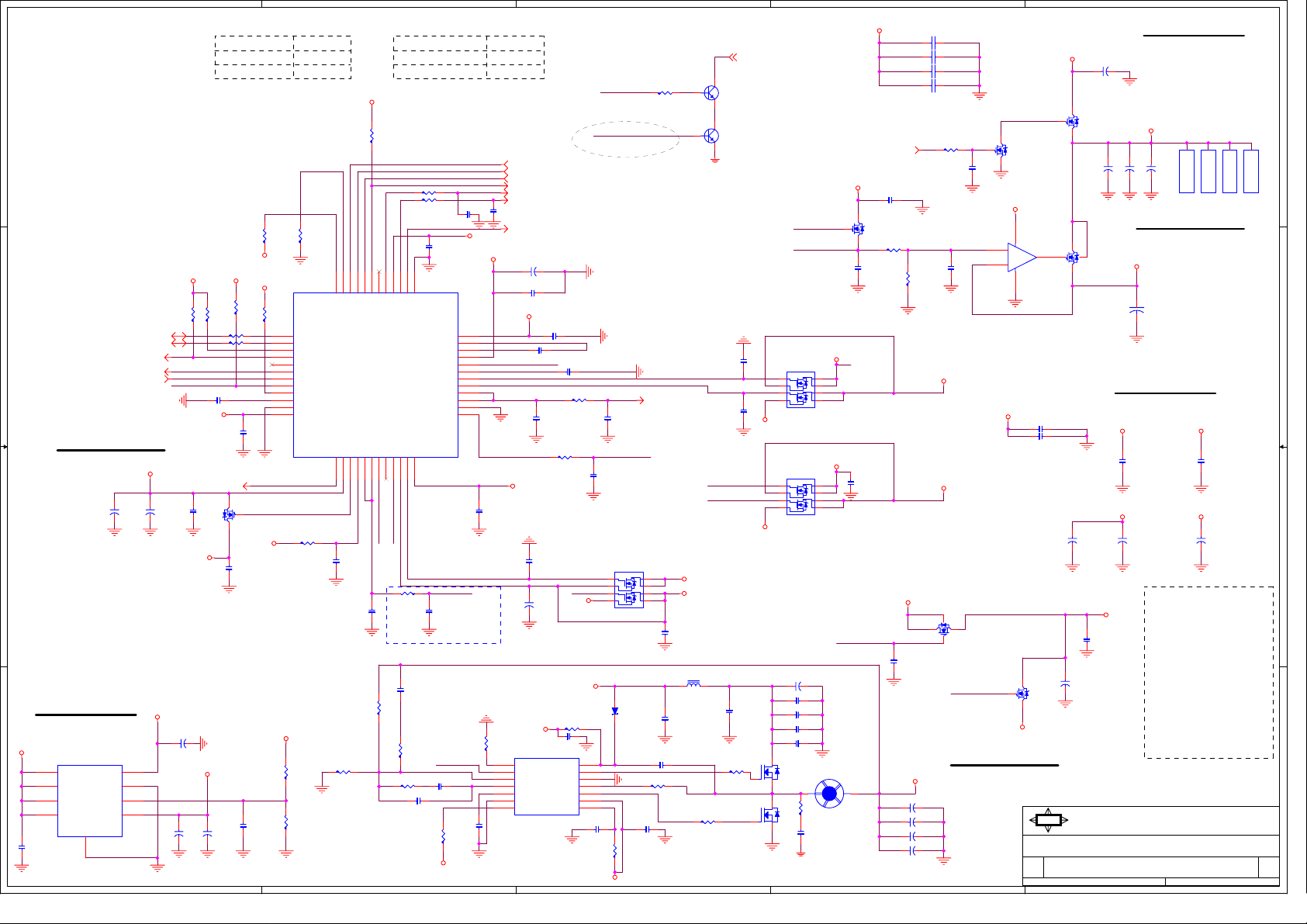This screenshot has height=924, width=1307.
Task: Select the upper transistor beside dashed ellipse
Action: [x=711, y=93]
